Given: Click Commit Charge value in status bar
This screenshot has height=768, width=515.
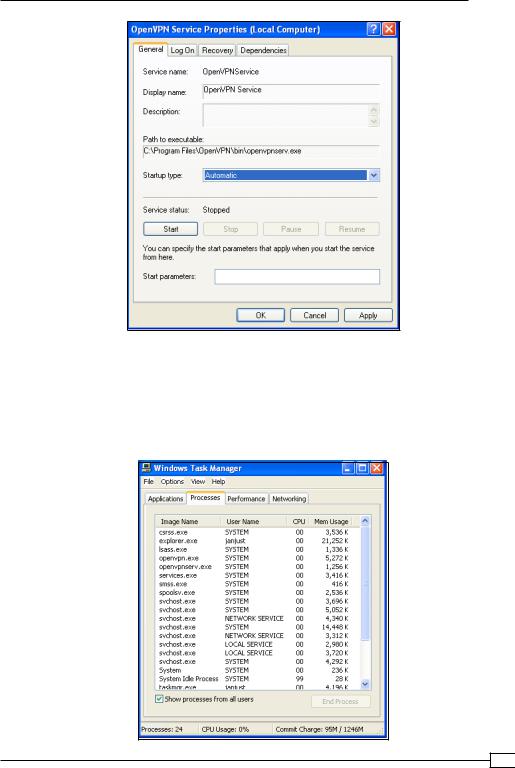Looking at the screenshot, I should point(319,730).
